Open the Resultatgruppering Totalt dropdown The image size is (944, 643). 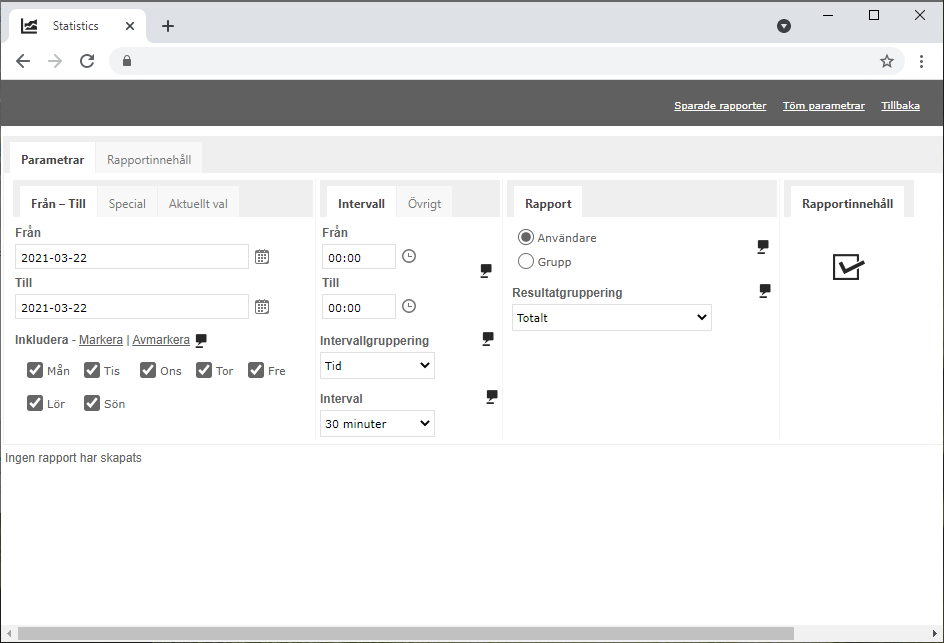612,317
